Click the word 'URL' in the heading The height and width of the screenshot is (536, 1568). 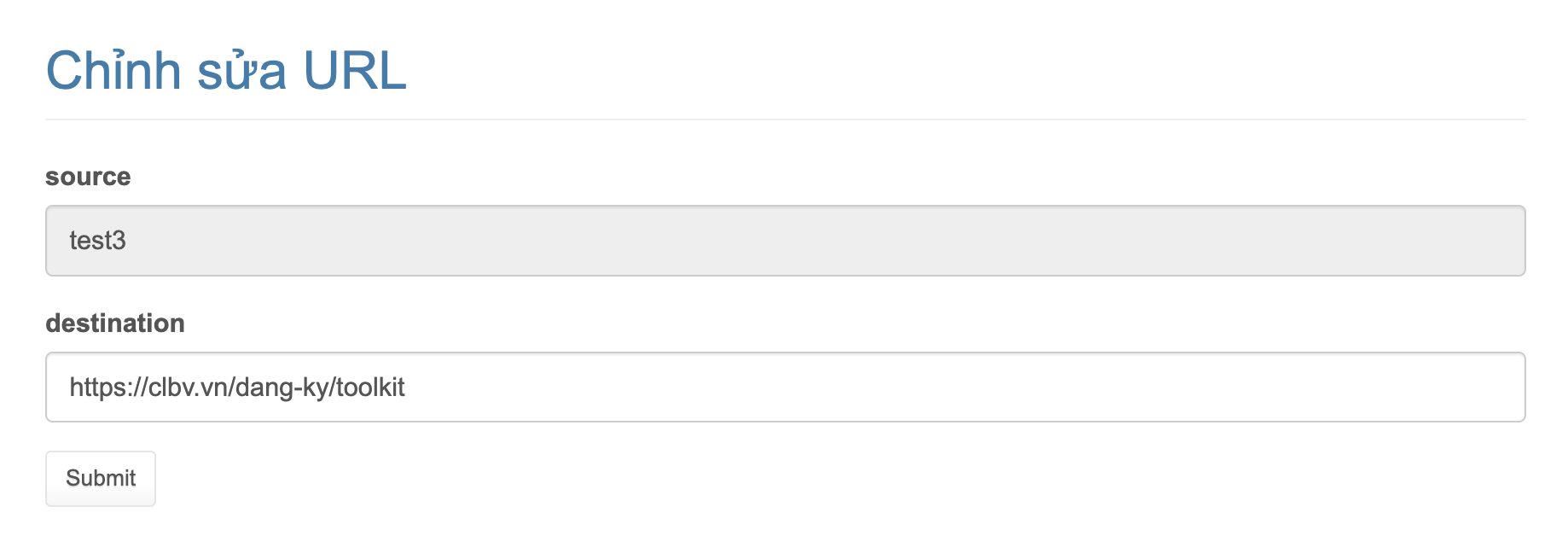pyautogui.click(x=355, y=70)
